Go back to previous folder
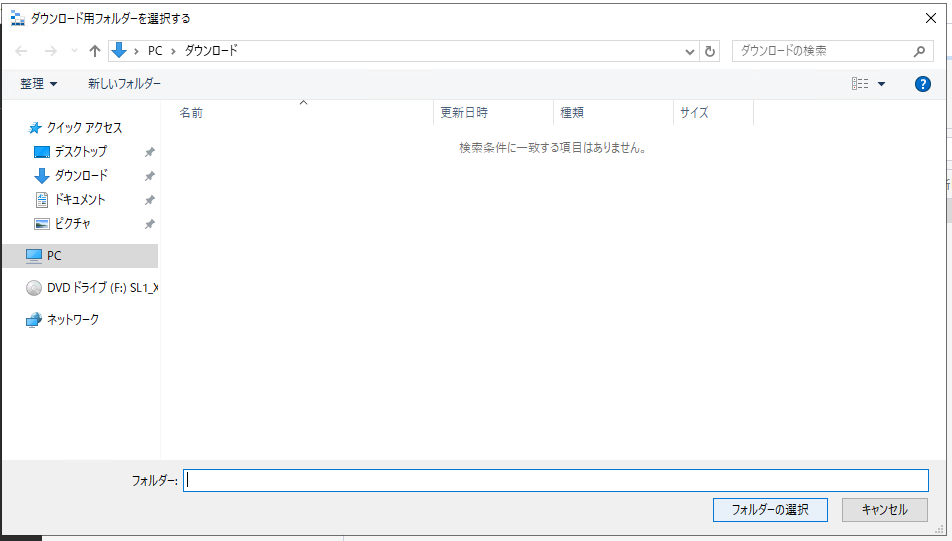This screenshot has width=952, height=541. tap(21, 51)
